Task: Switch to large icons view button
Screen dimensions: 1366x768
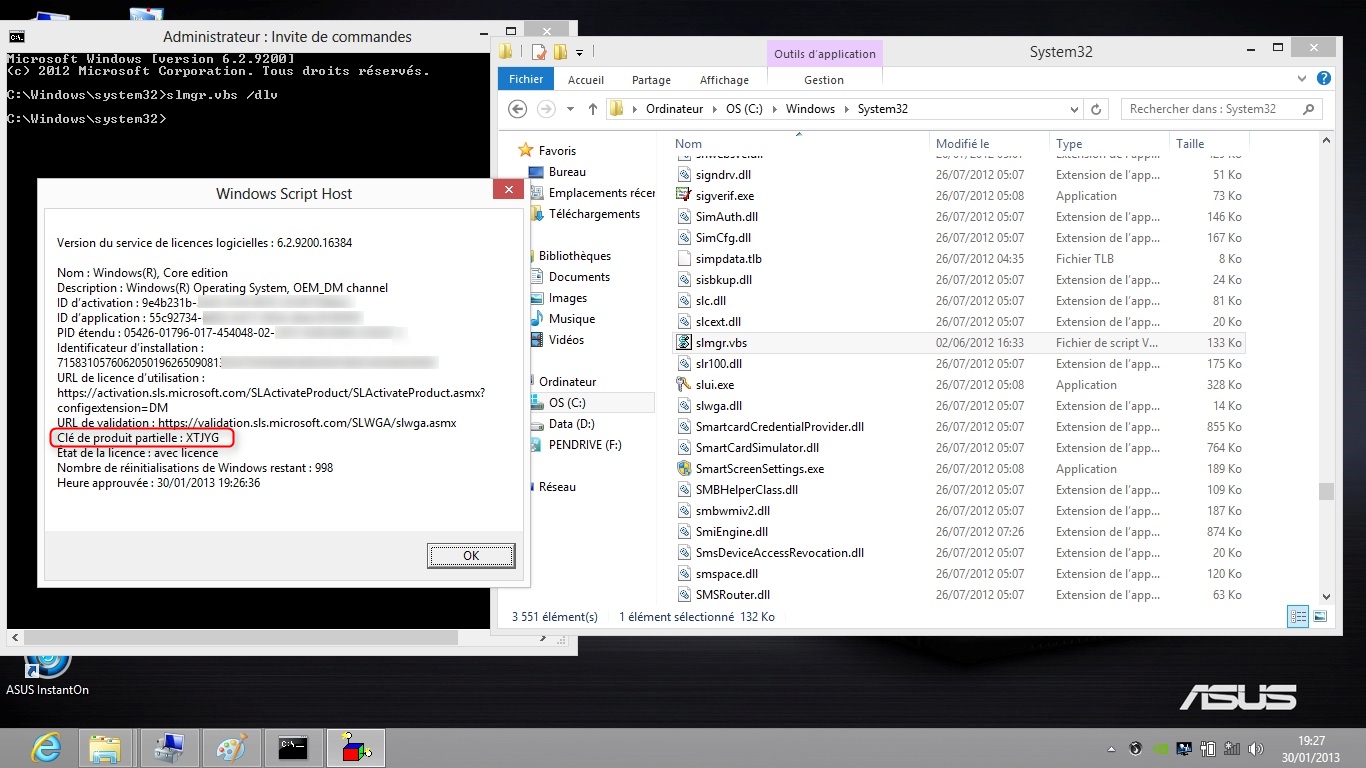Action: (x=1320, y=617)
